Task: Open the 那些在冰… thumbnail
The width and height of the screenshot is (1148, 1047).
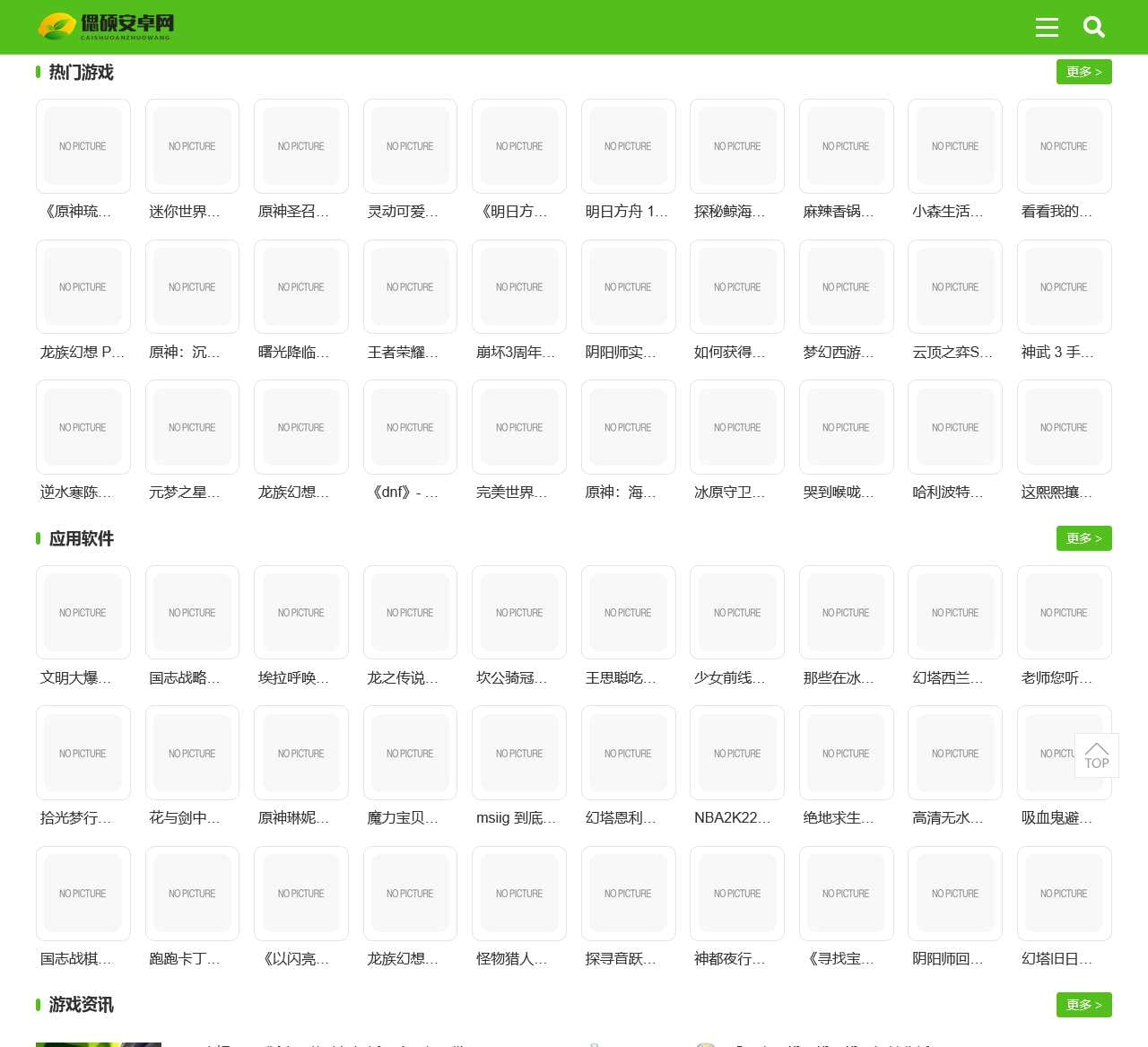Action: coord(846,613)
